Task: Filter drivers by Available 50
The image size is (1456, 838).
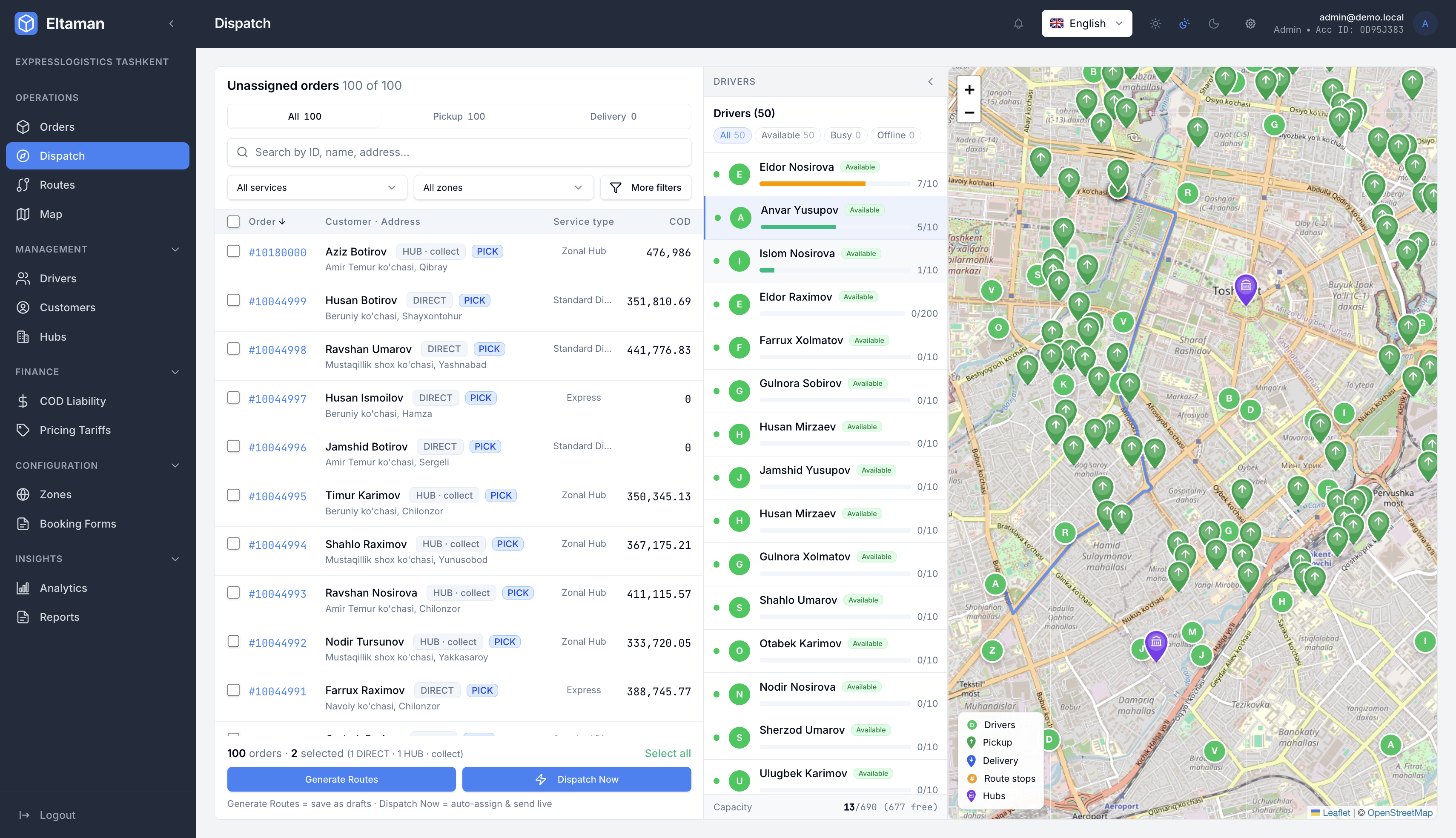Action: click(787, 135)
